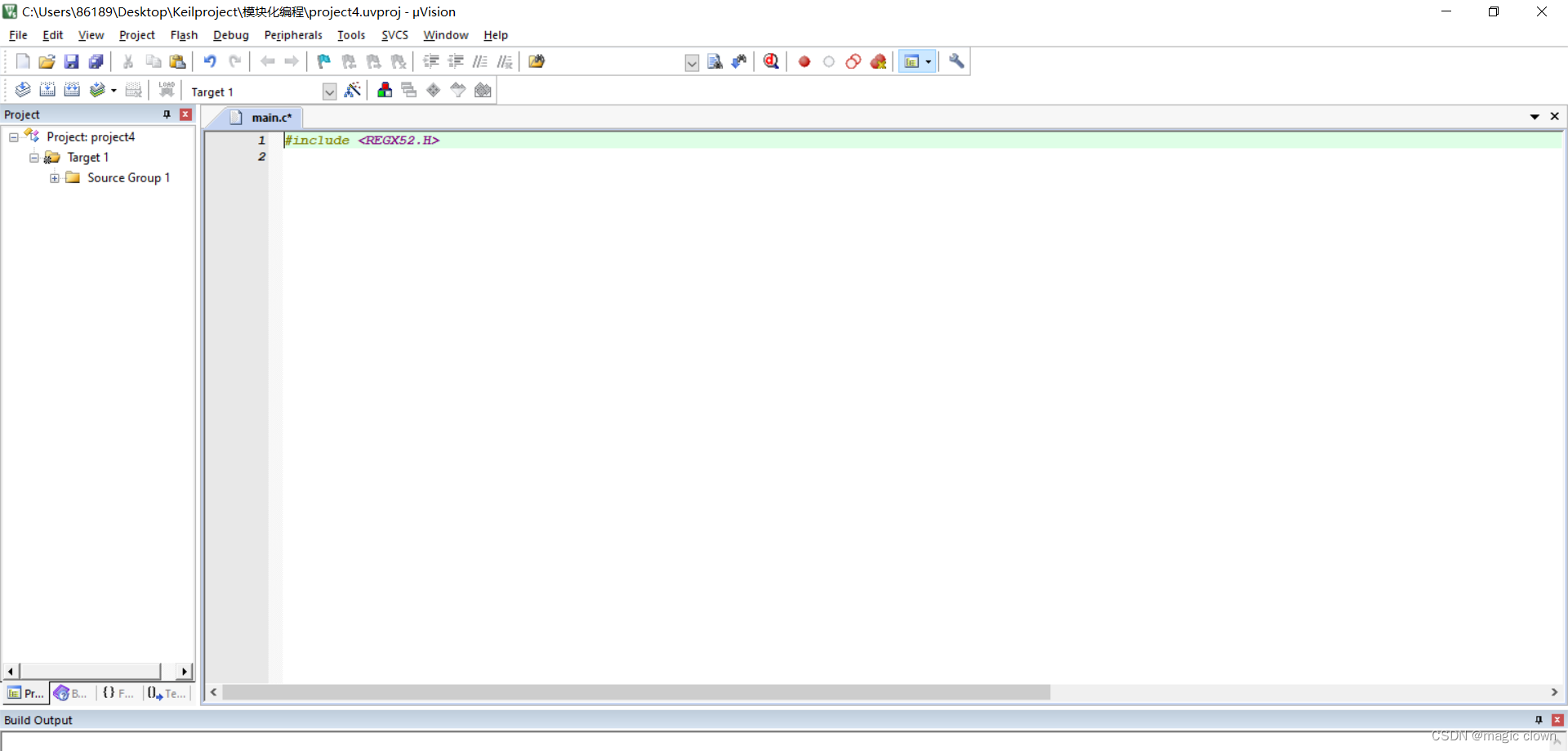Open Options for Target magic wand
The image size is (1568, 751).
[x=353, y=90]
